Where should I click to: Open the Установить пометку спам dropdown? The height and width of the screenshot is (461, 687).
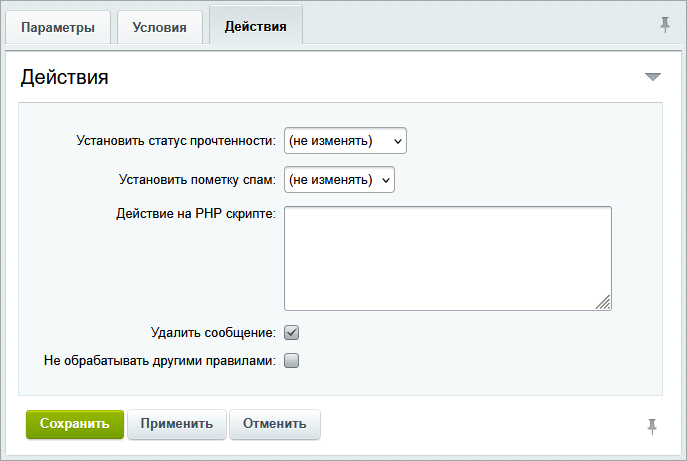tap(340, 180)
